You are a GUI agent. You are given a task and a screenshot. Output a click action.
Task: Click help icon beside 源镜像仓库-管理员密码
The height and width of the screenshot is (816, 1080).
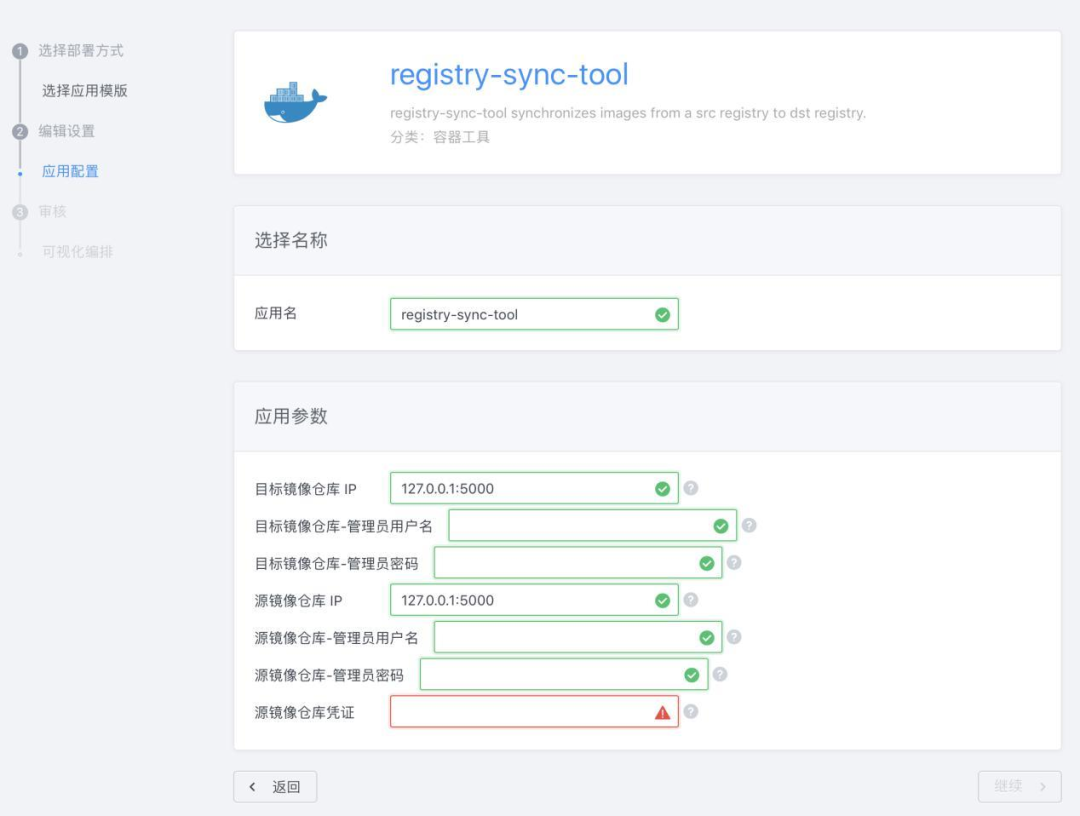click(x=720, y=674)
